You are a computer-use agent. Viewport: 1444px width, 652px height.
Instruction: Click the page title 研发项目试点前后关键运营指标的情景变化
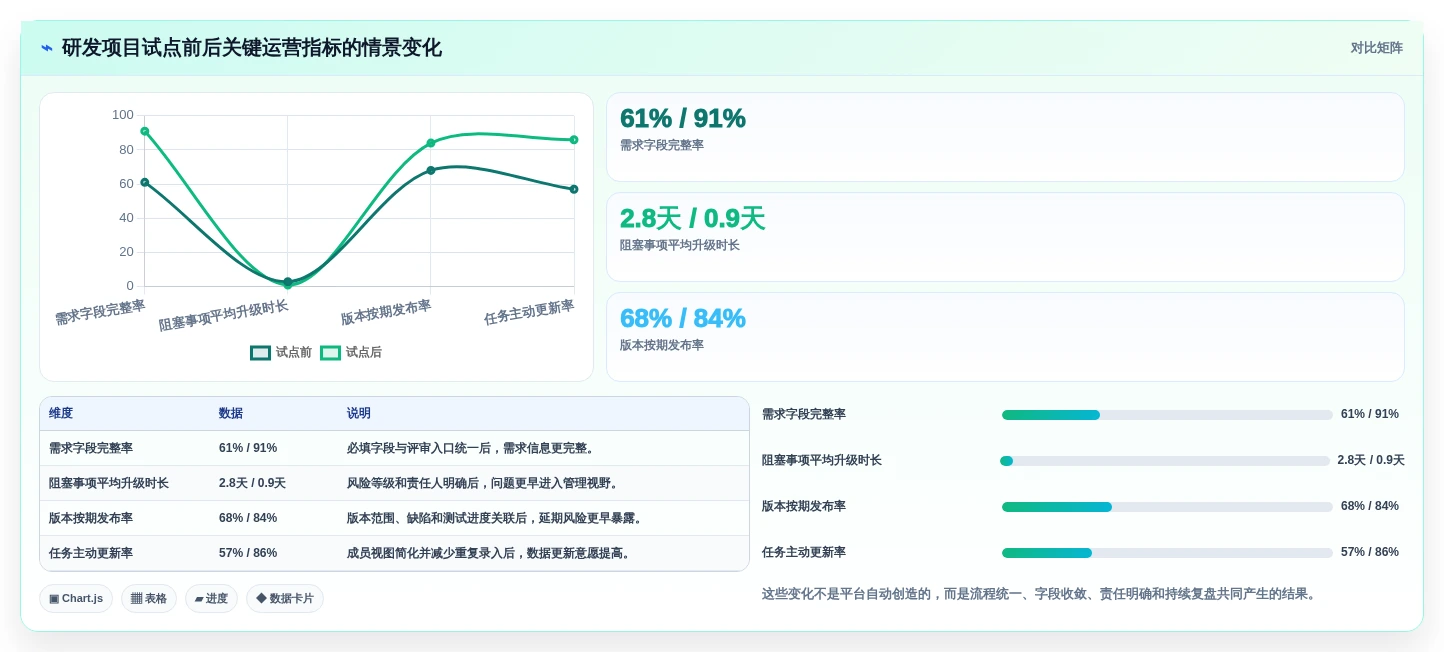(x=251, y=48)
